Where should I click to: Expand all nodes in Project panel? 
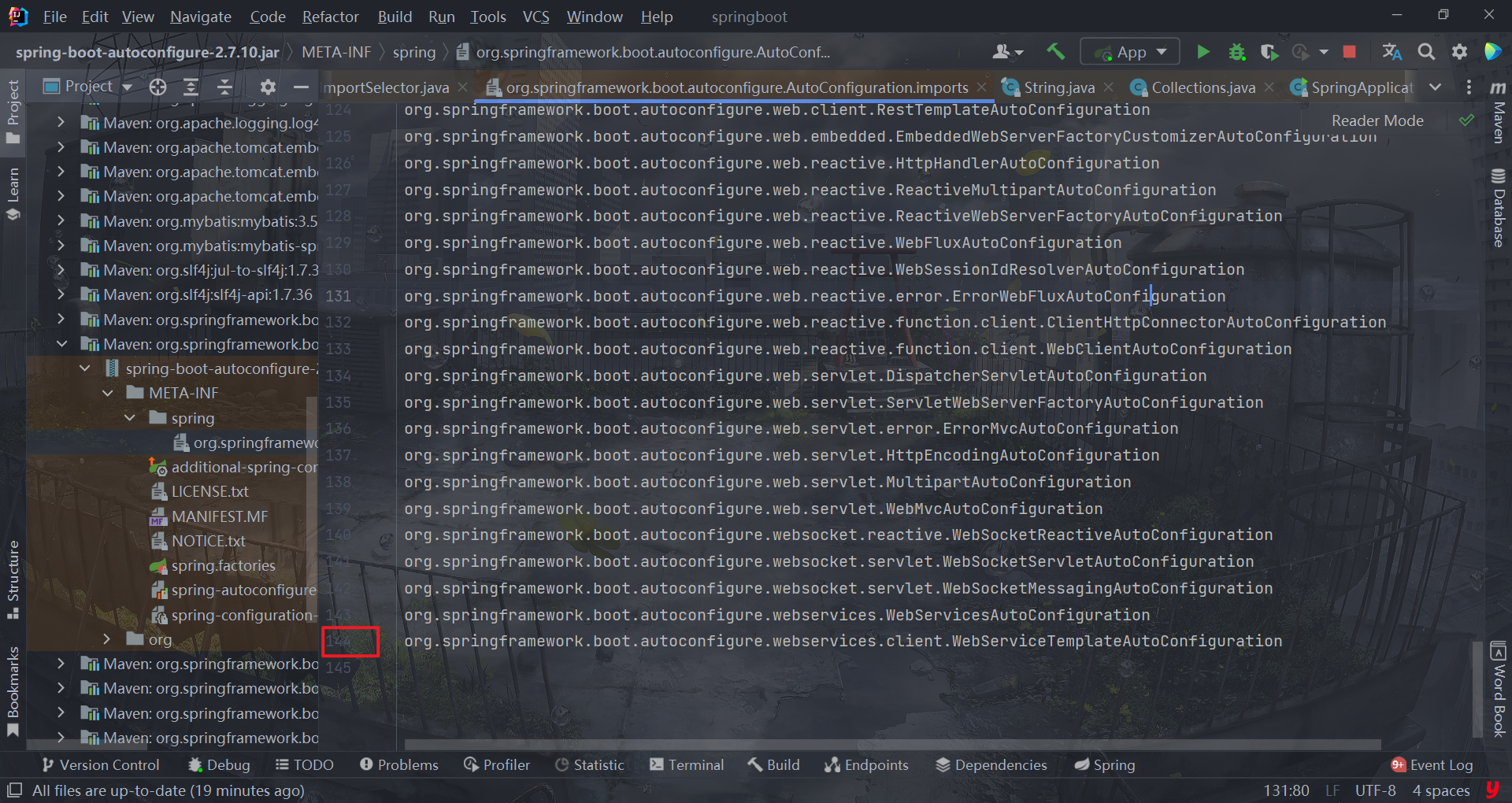tap(191, 87)
